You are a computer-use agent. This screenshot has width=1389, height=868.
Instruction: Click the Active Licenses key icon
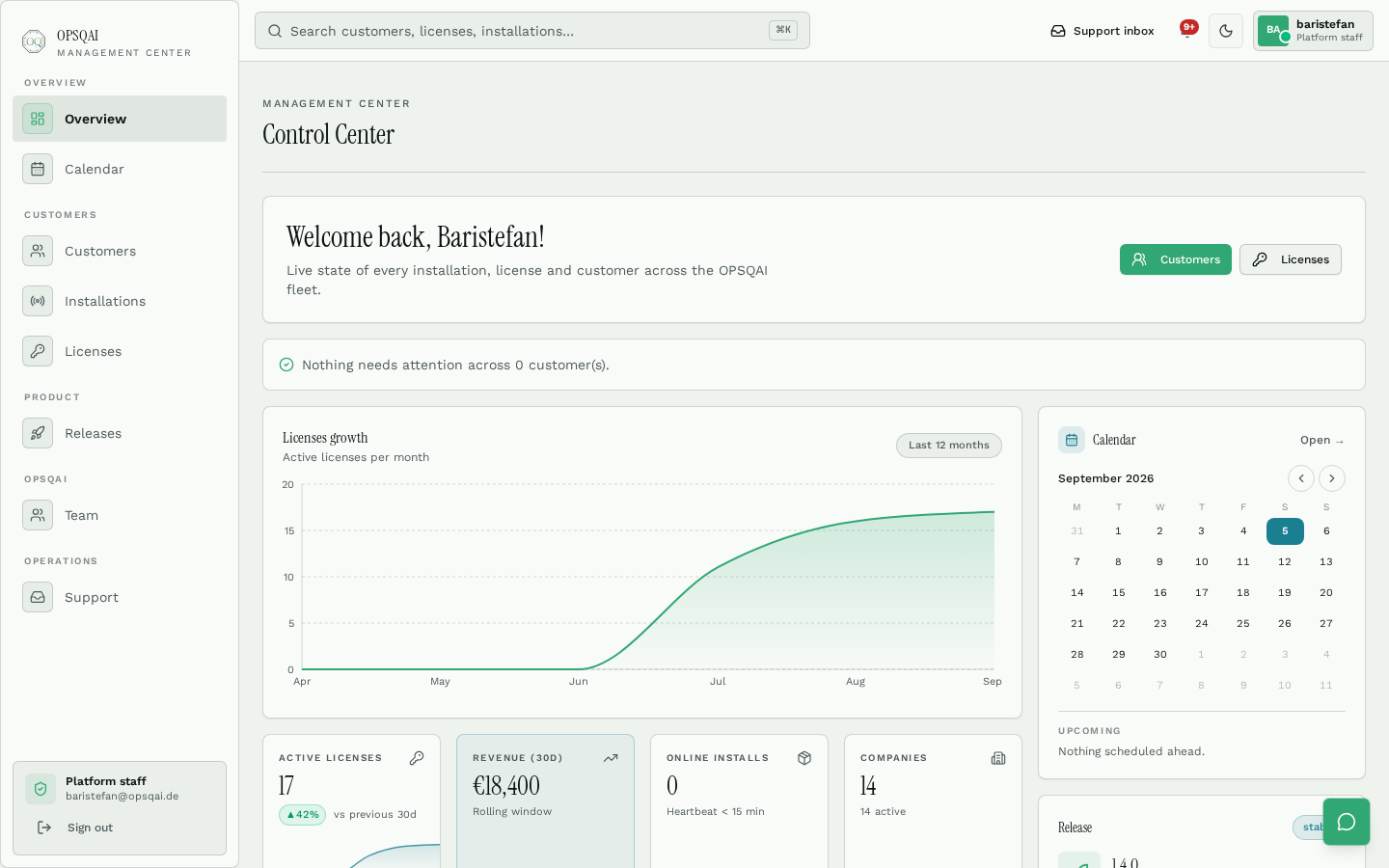pyautogui.click(x=417, y=758)
